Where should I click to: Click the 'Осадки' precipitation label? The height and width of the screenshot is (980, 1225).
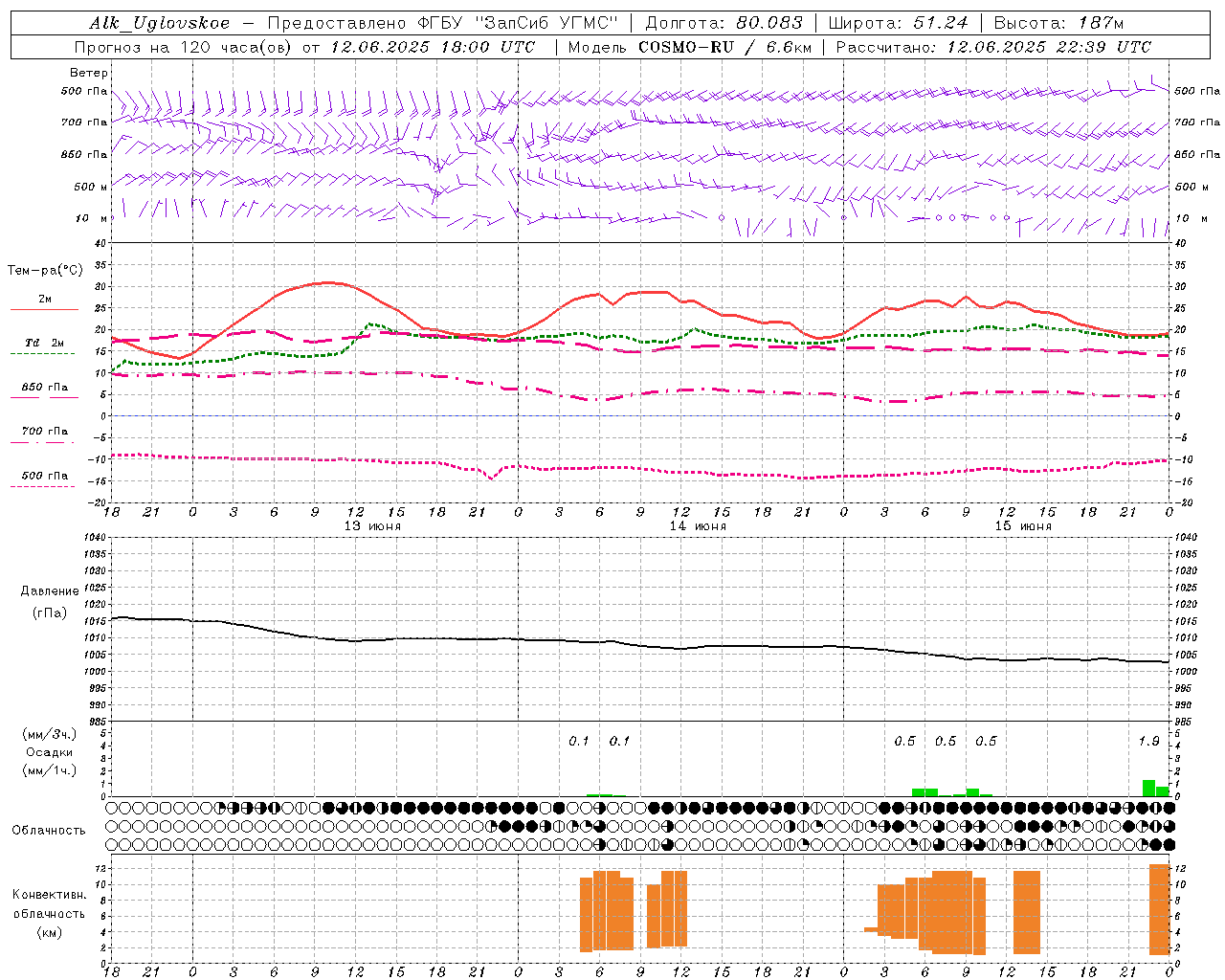[x=50, y=752]
